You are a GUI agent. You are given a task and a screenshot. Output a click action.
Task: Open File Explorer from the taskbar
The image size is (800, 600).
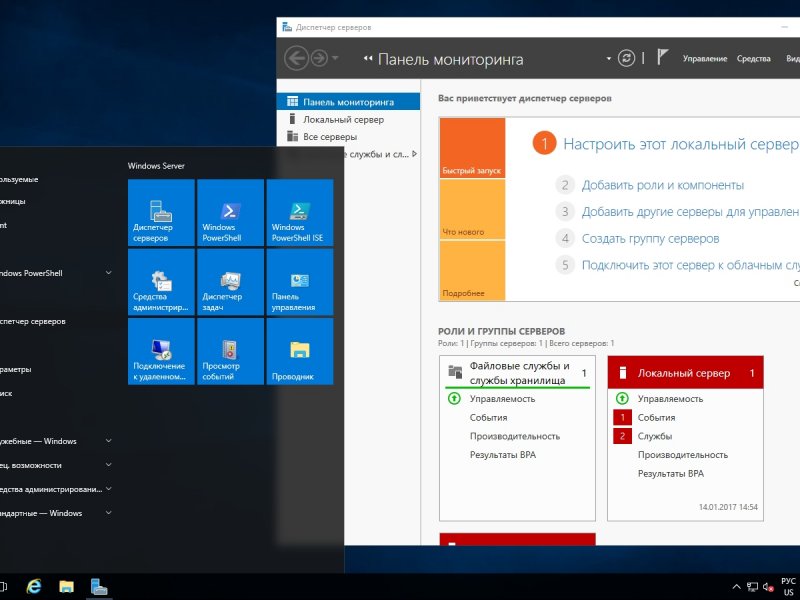pyautogui.click(x=66, y=587)
